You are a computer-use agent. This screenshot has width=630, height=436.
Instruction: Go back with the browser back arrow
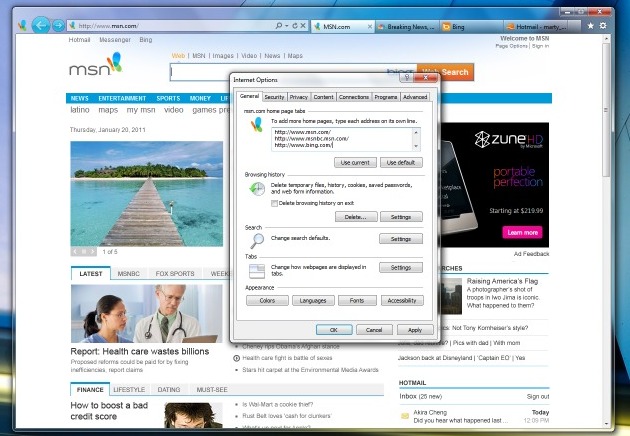coord(41,26)
